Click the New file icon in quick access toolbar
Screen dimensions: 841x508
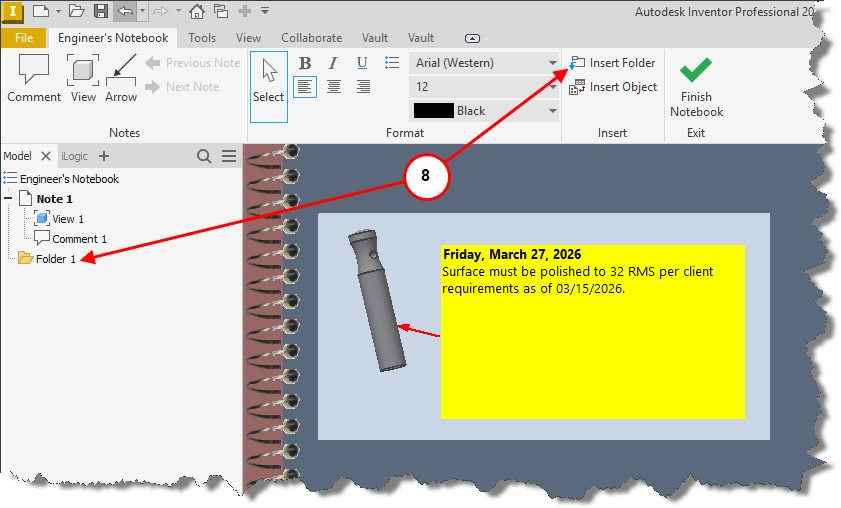(x=41, y=11)
